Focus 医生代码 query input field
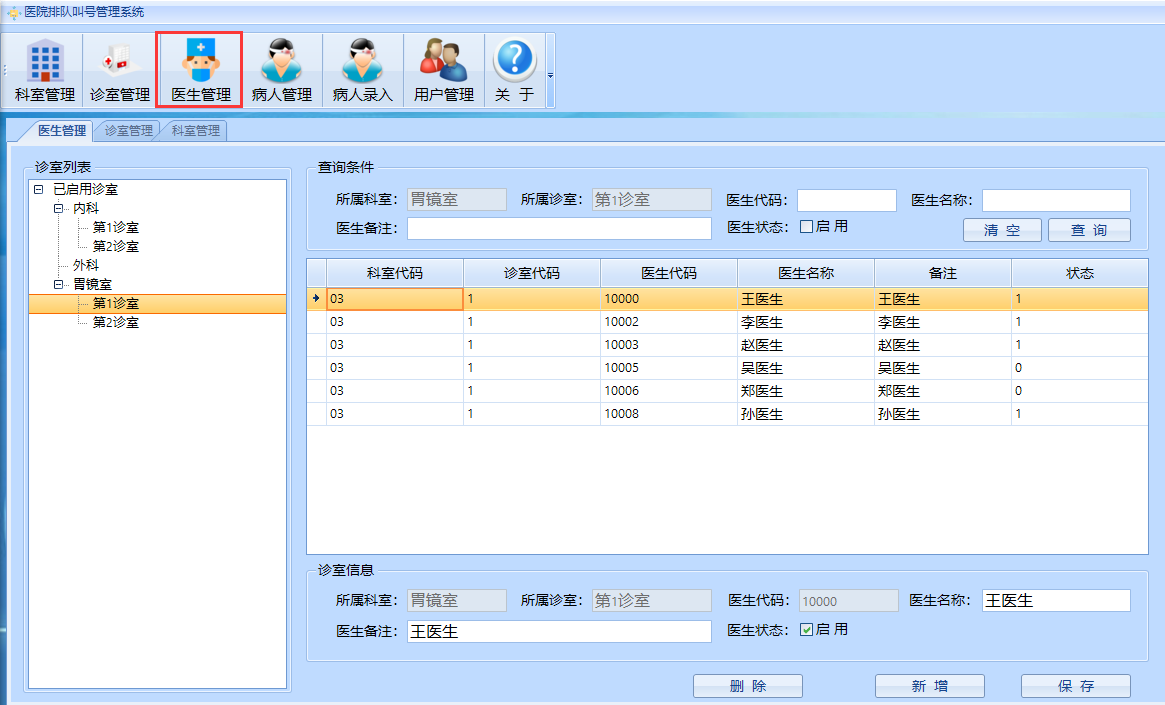Image resolution: width=1165 pixels, height=705 pixels. (847, 201)
